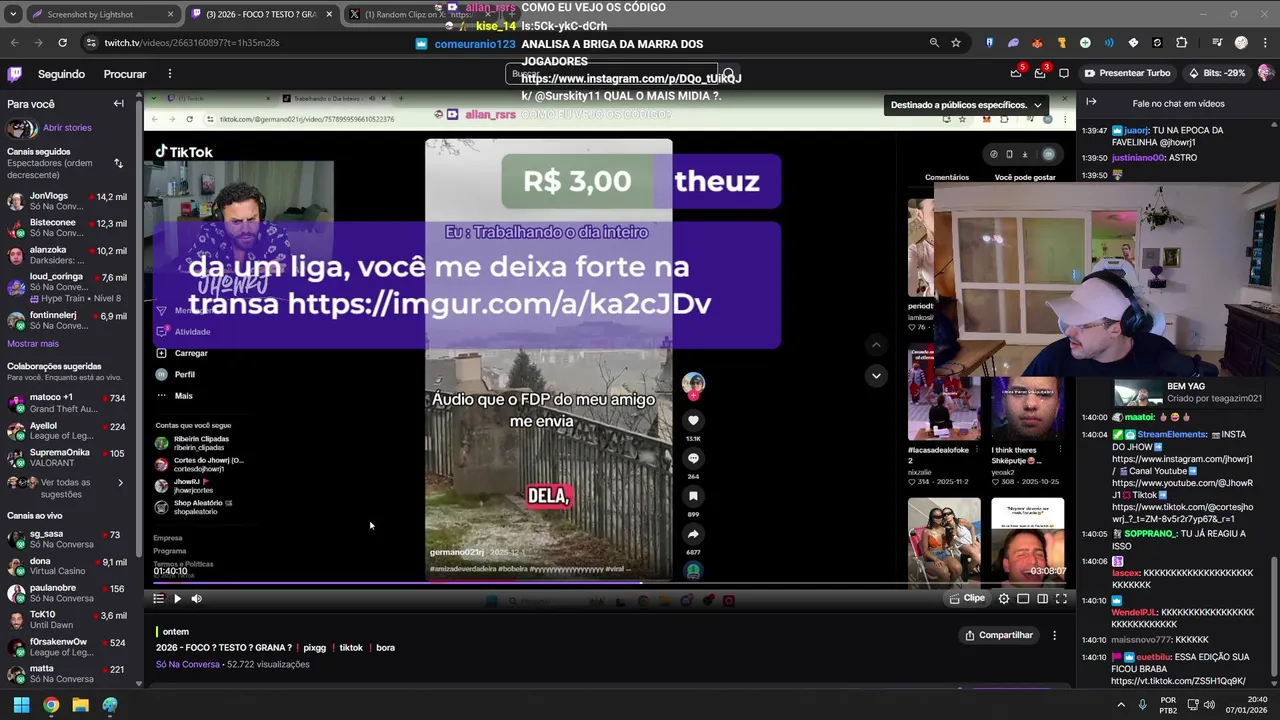This screenshot has width=1280, height=720.
Task: Bookmark this page star icon
Action: click(x=956, y=43)
